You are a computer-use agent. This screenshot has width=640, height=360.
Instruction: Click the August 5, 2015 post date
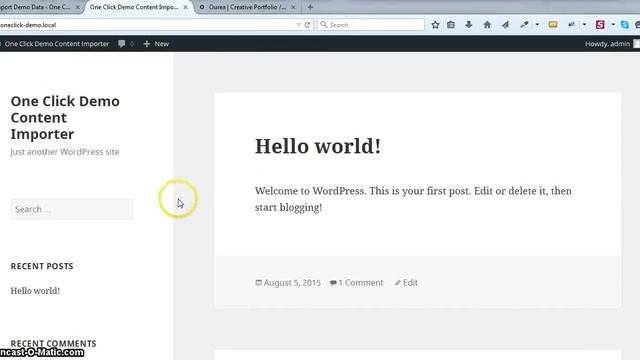[292, 282]
